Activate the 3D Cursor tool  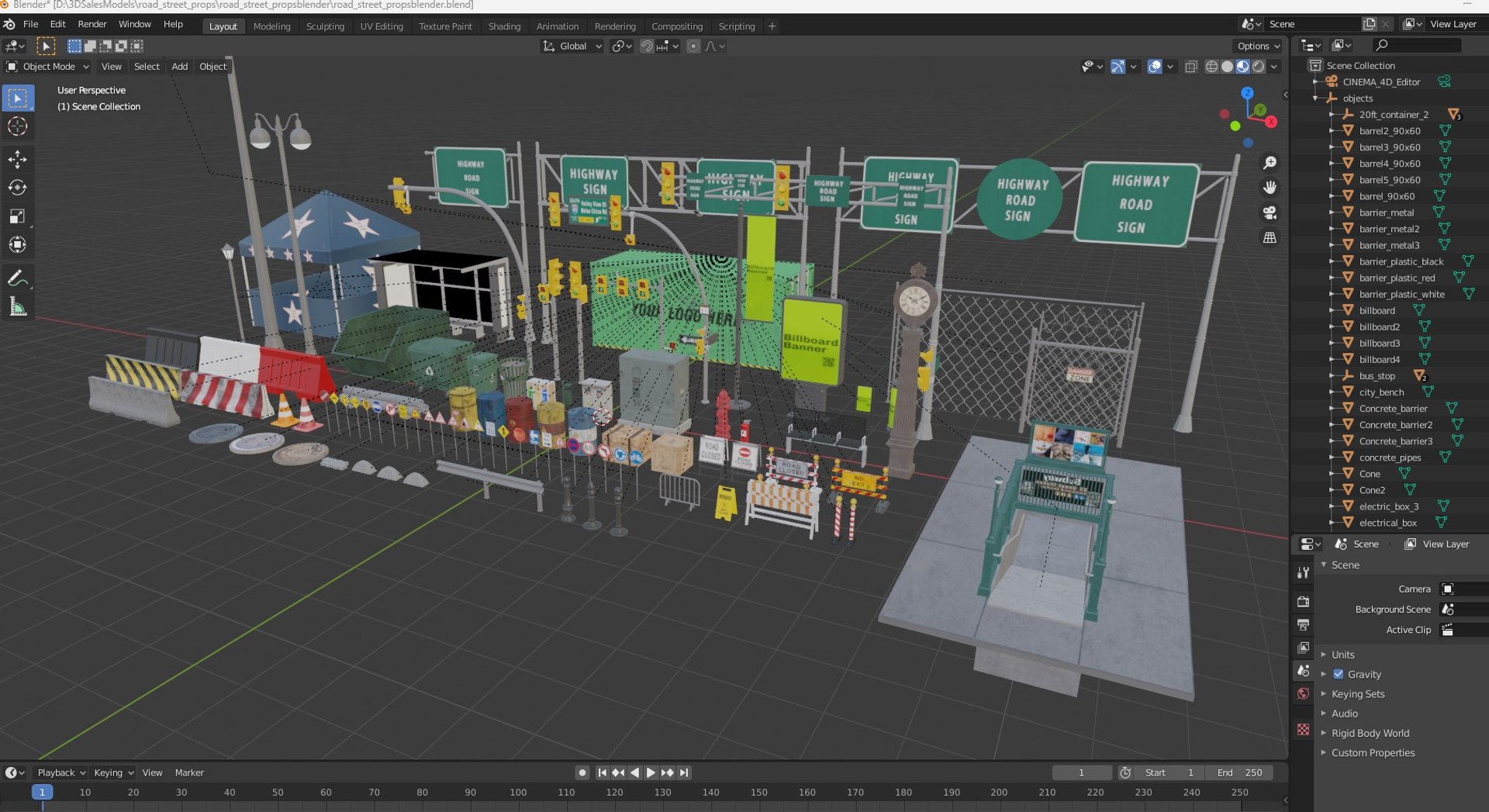coord(17,126)
